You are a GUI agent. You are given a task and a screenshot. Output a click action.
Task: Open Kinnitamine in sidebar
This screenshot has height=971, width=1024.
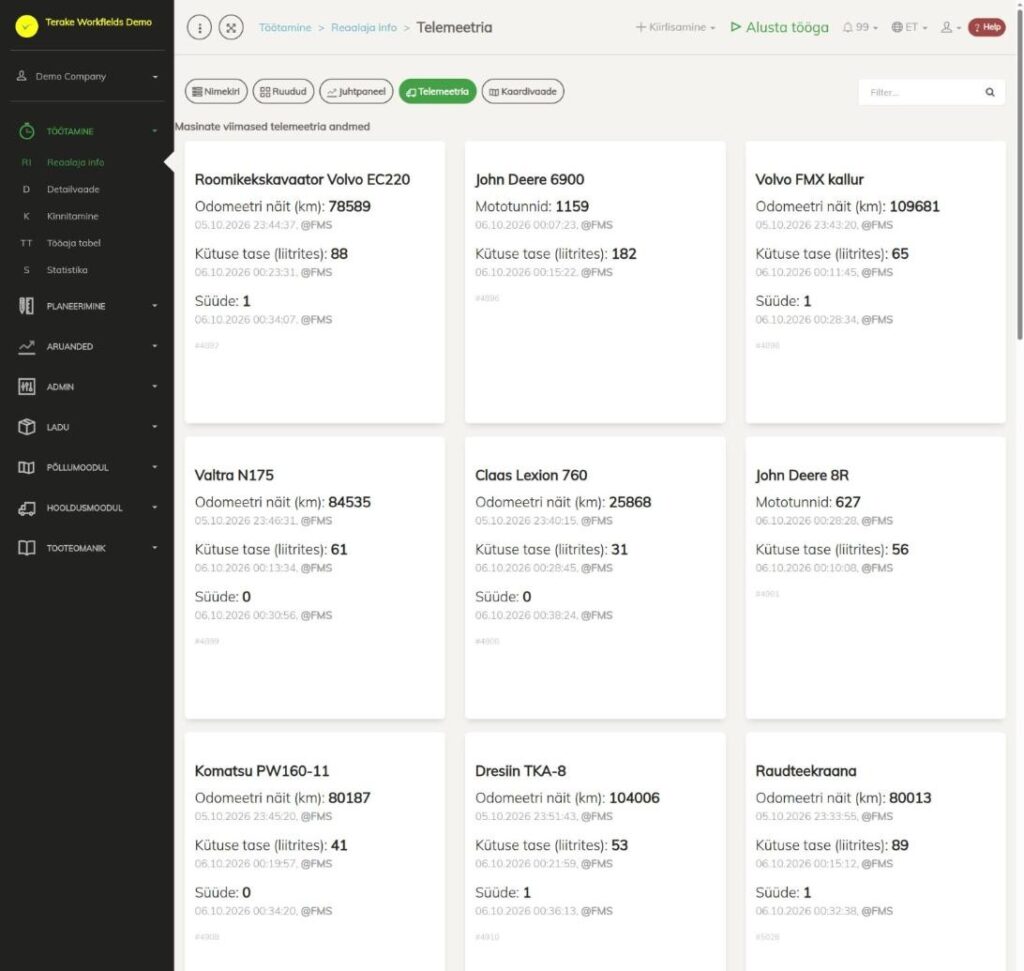[72, 216]
